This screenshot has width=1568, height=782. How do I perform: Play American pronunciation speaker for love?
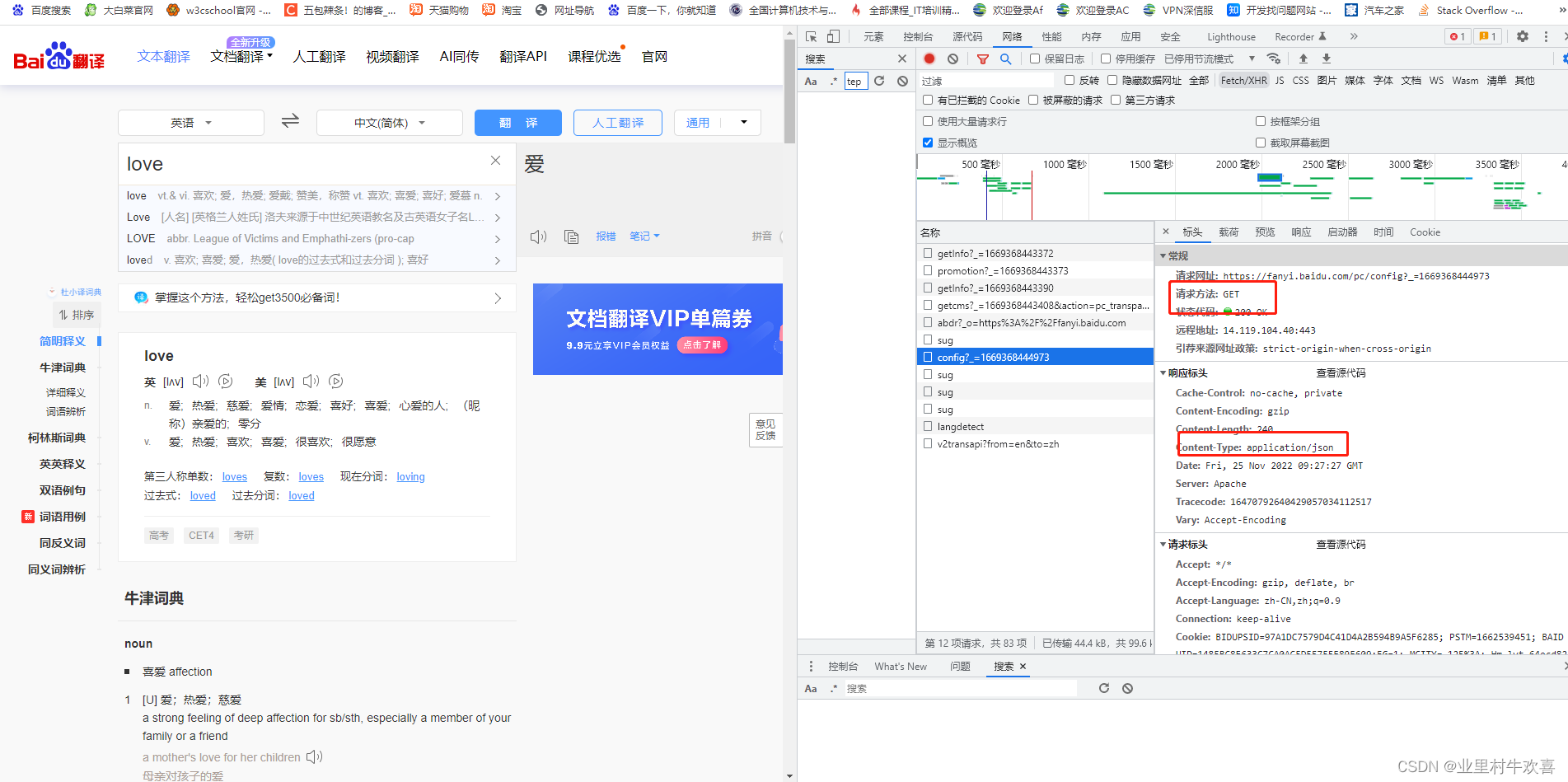[311, 382]
